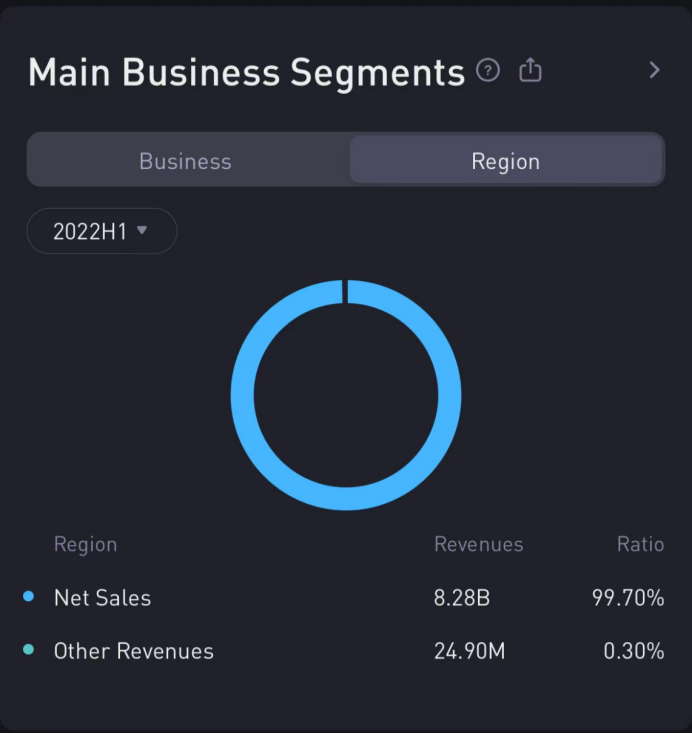Click the 0.30% ratio value

coord(634,651)
